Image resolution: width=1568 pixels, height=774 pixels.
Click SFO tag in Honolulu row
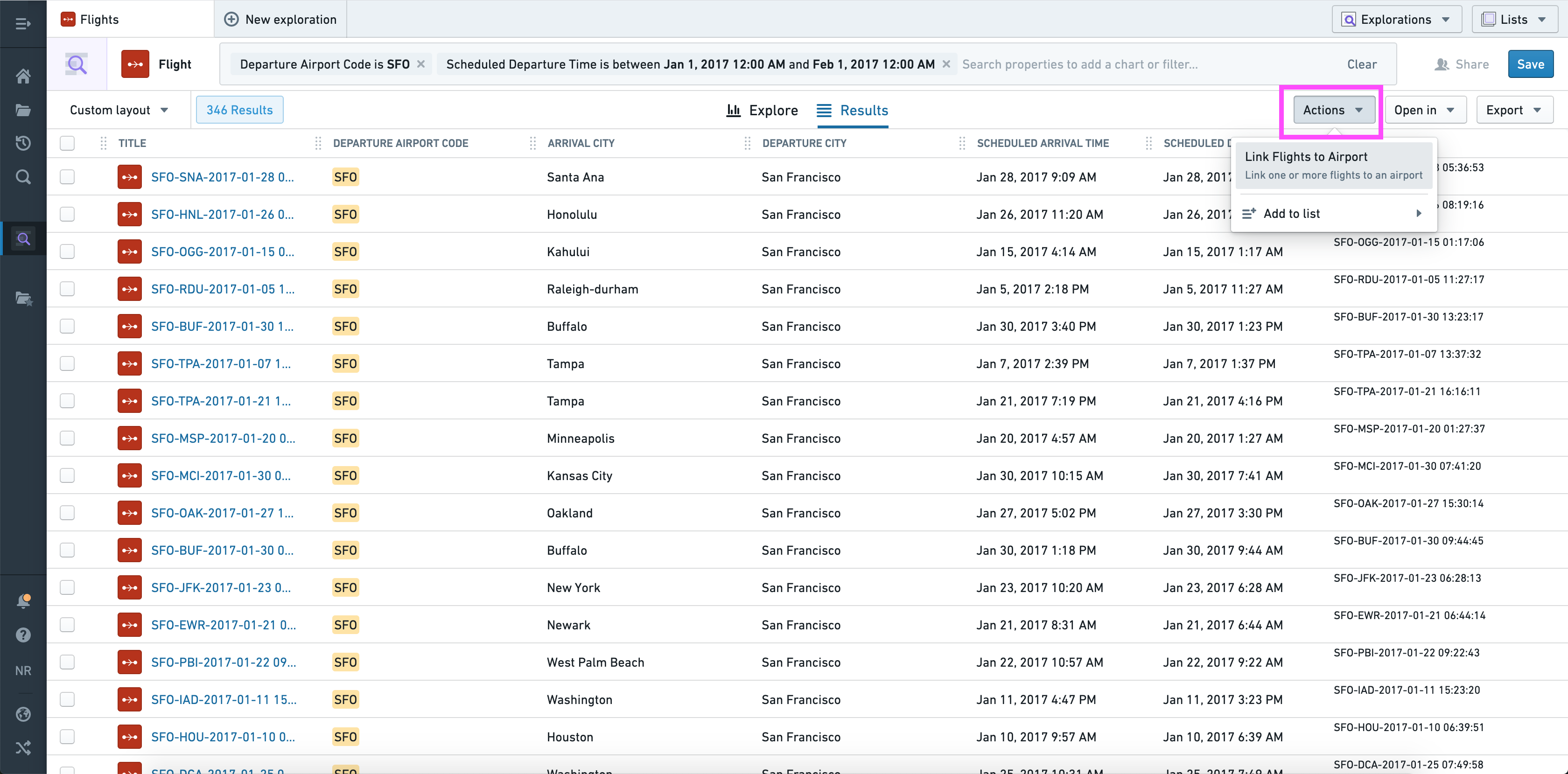[346, 214]
